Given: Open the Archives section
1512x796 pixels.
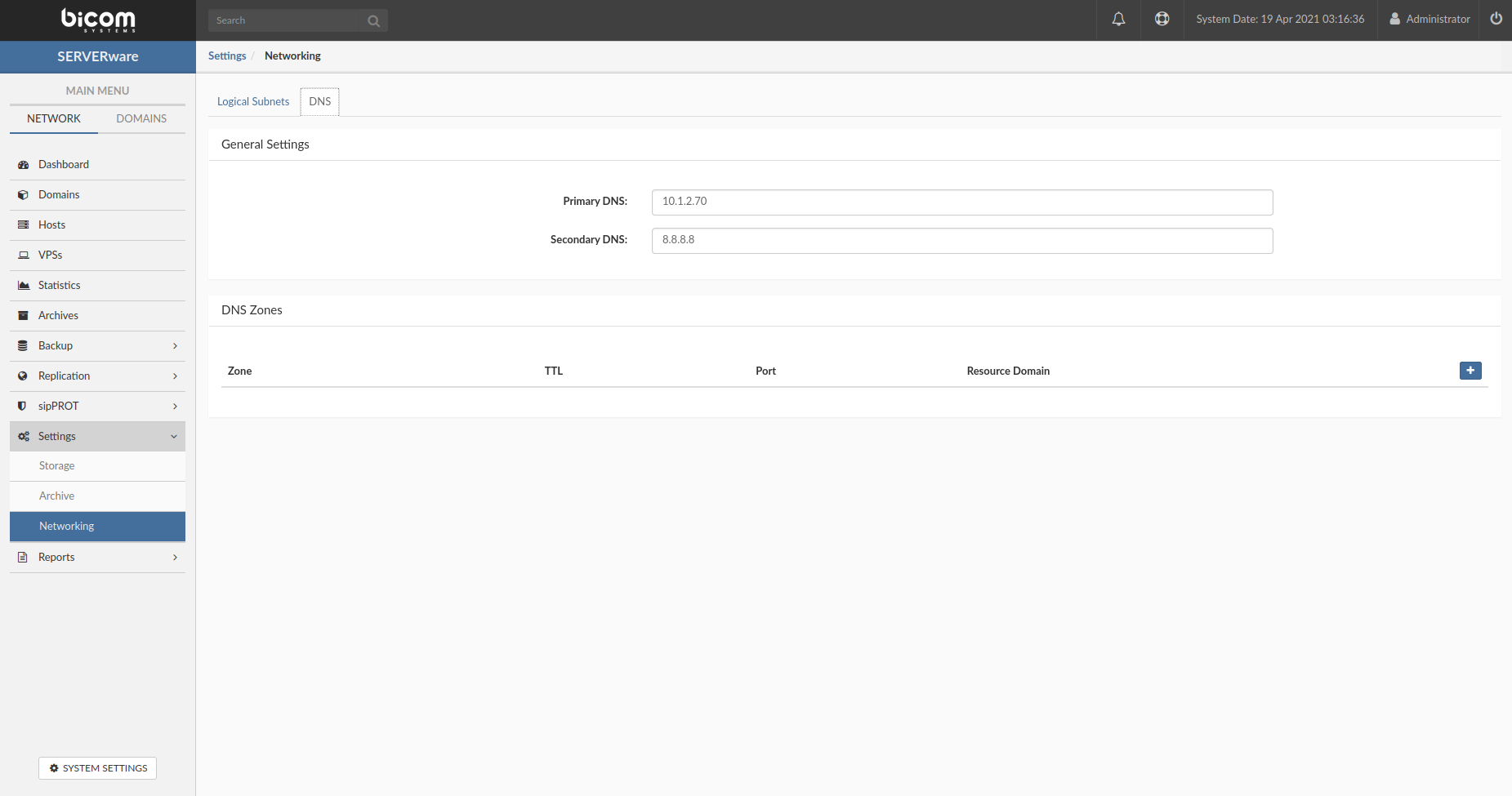Looking at the screenshot, I should point(58,315).
